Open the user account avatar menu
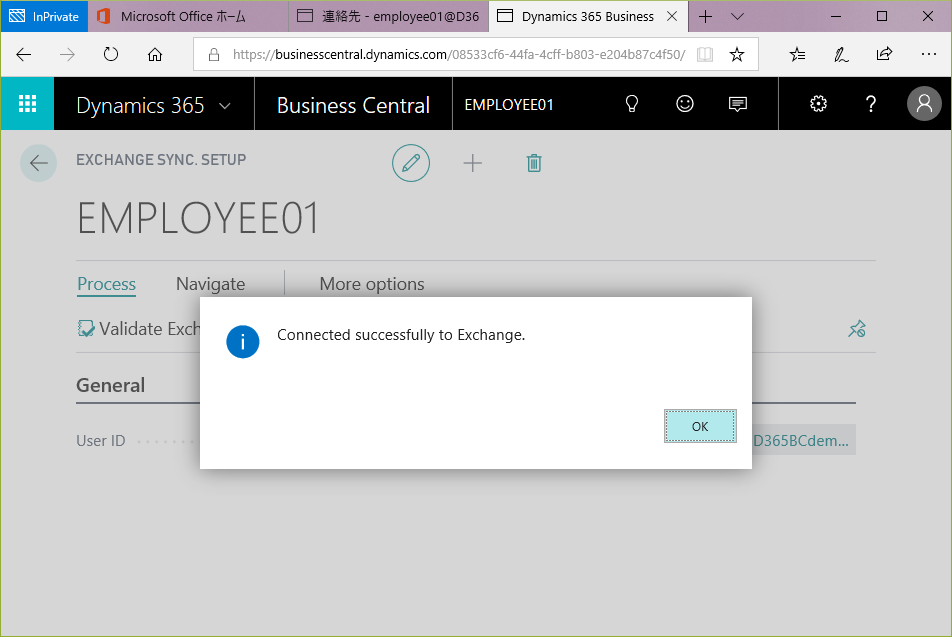Viewport: 952px width, 637px height. [x=924, y=104]
